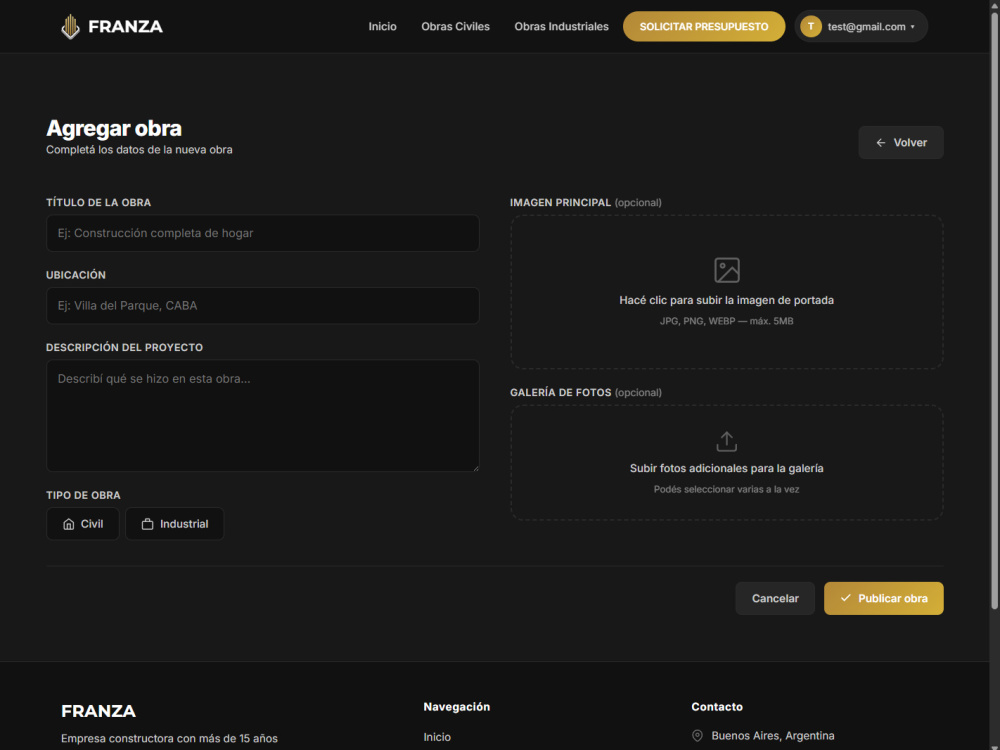1000x750 pixels.
Task: Click the 'Agregar obra' heading
Action: [x=114, y=128]
